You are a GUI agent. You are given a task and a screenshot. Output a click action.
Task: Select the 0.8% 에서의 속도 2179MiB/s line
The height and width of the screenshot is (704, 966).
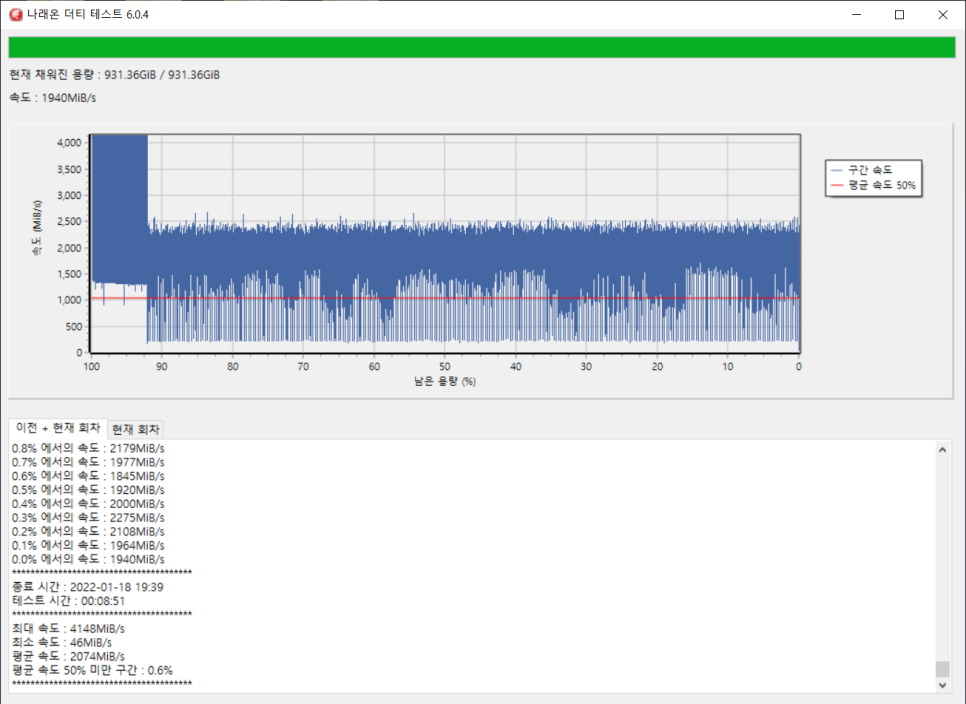coord(88,448)
